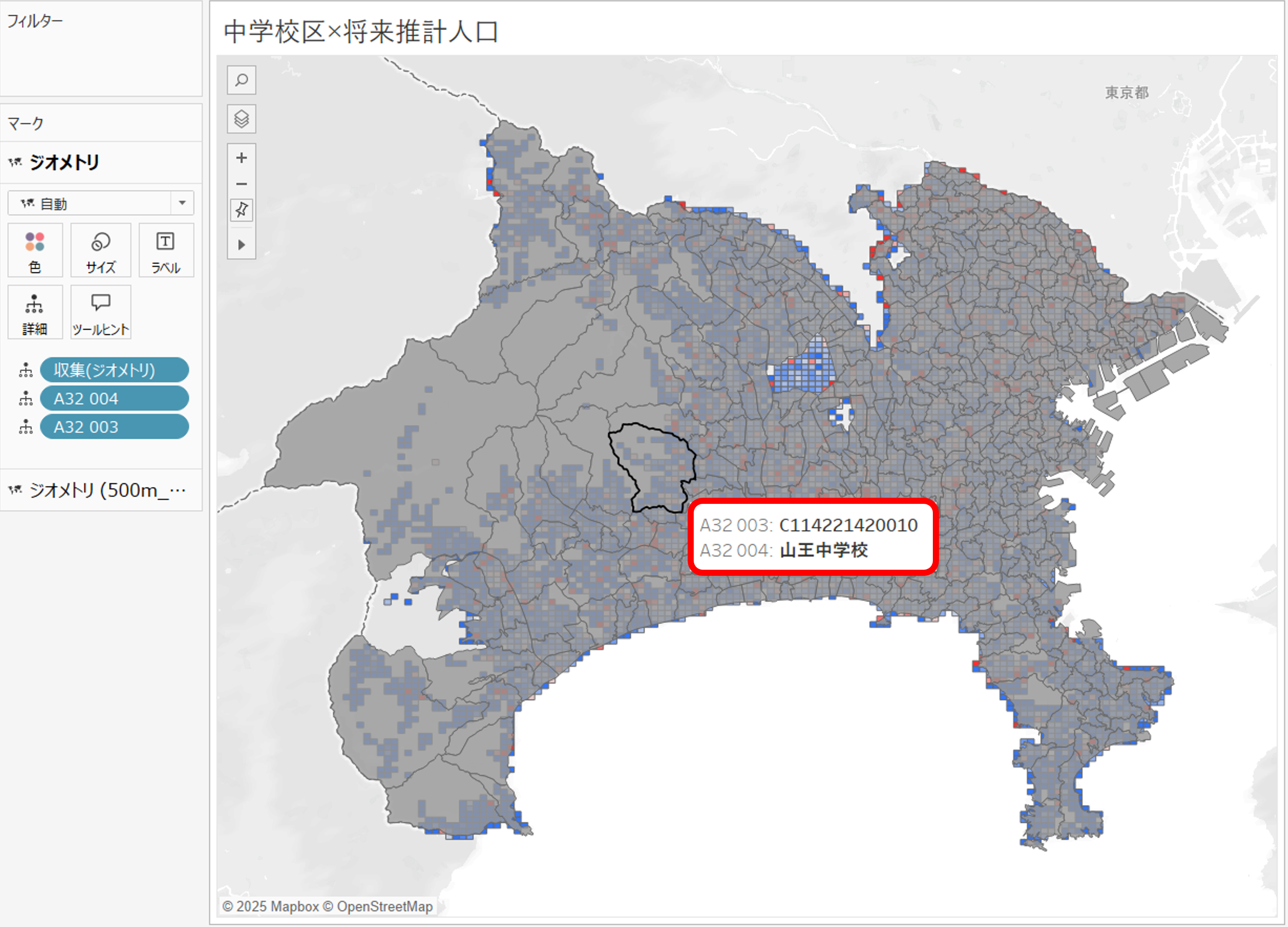Screen dimensions: 1288x927
Task: Click the tooltip value 山王中学校
Action: pyautogui.click(x=823, y=550)
